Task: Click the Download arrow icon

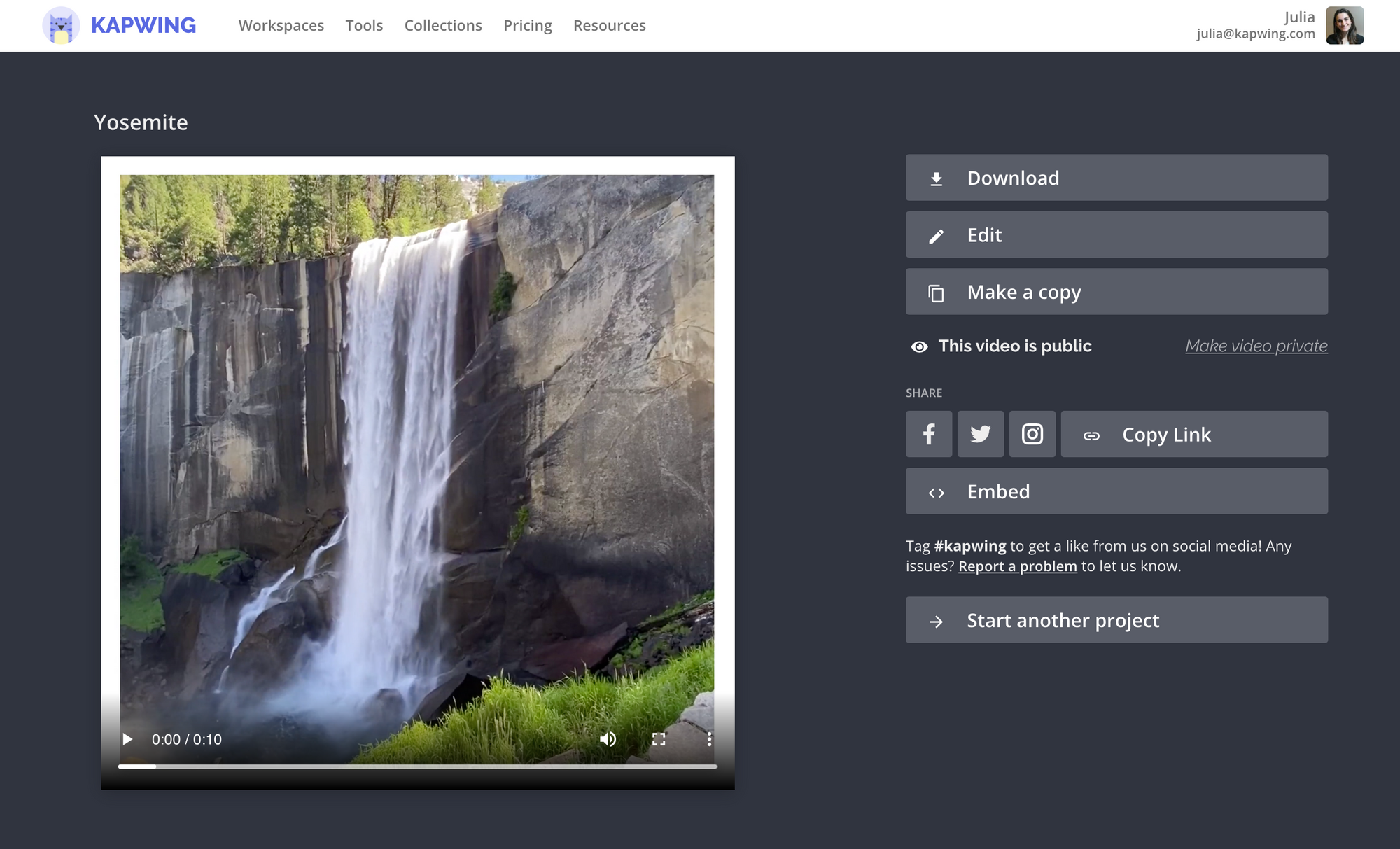Action: point(936,177)
